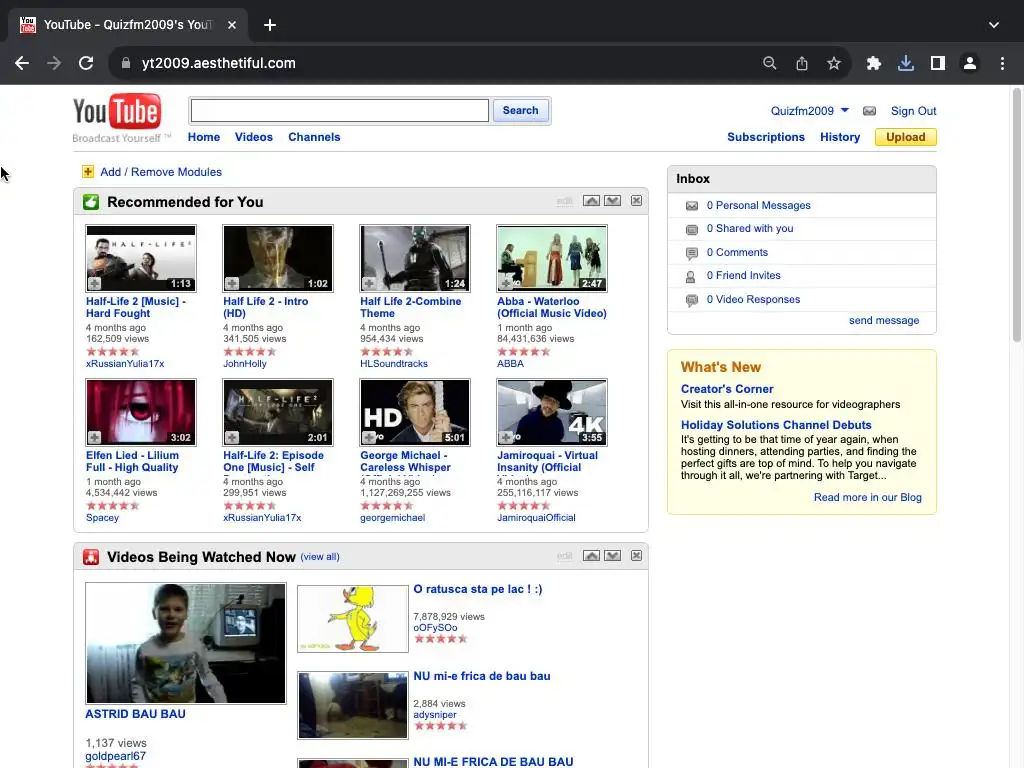Viewport: 1024px width, 768px height.
Task: Open 0 Comments inbox link
Action: tap(737, 252)
